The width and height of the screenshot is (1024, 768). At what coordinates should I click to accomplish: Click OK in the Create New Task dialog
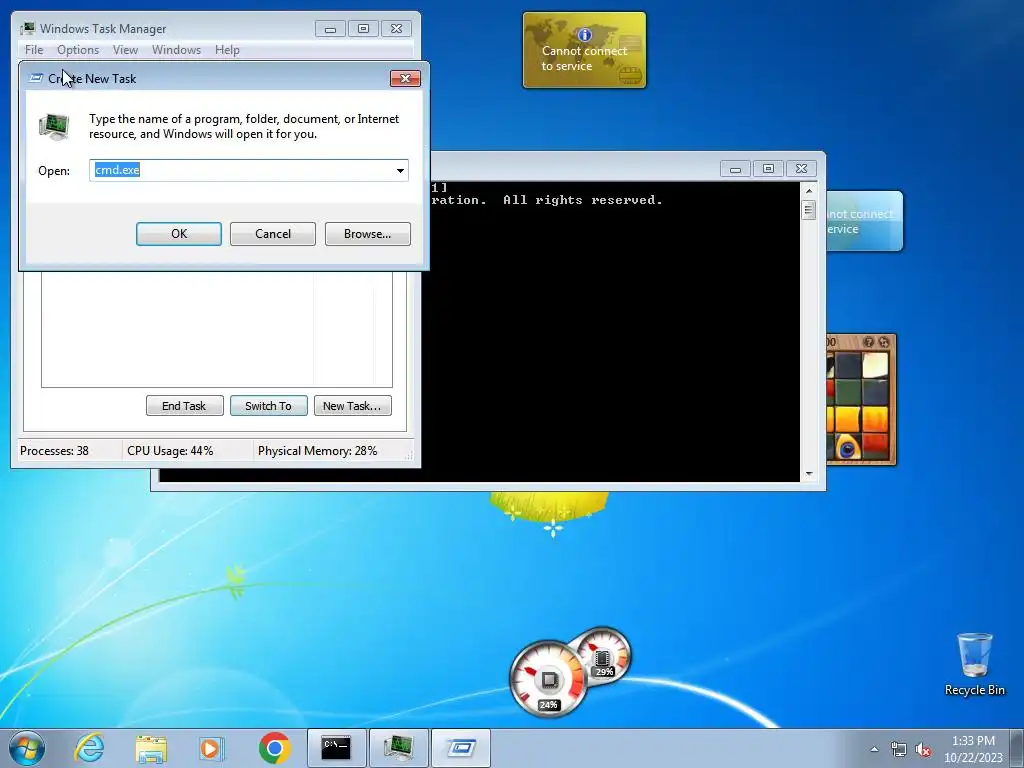tap(178, 234)
